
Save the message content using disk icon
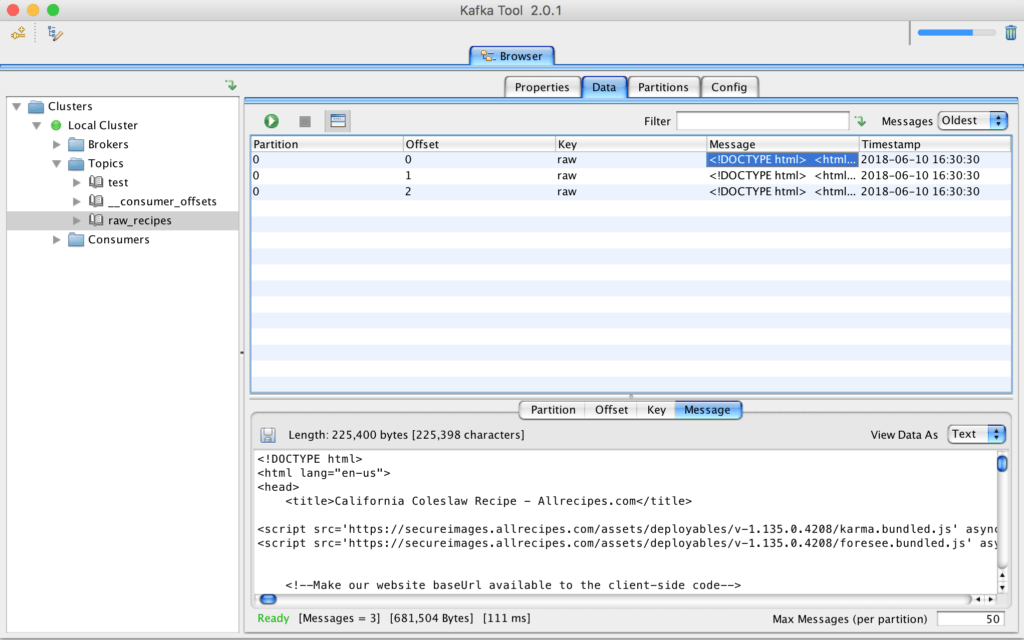tap(266, 433)
